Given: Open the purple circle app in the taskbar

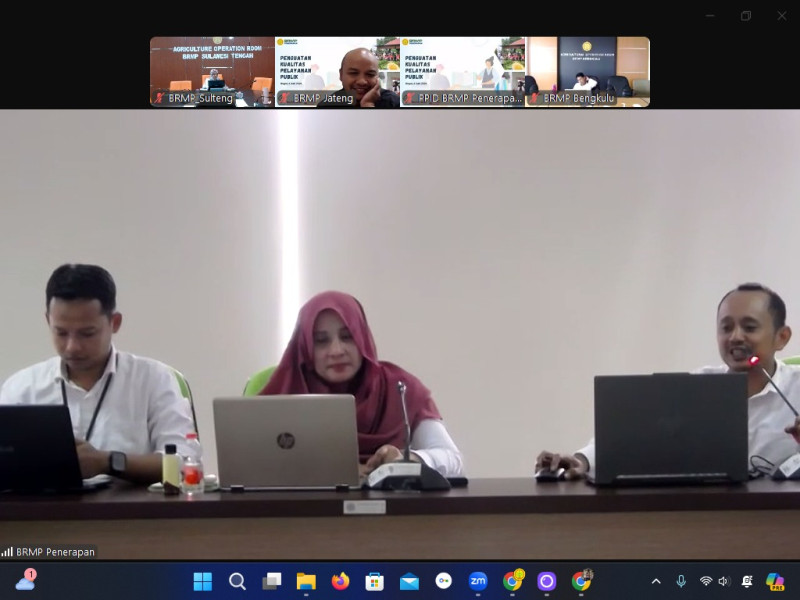Looking at the screenshot, I should click(546, 581).
